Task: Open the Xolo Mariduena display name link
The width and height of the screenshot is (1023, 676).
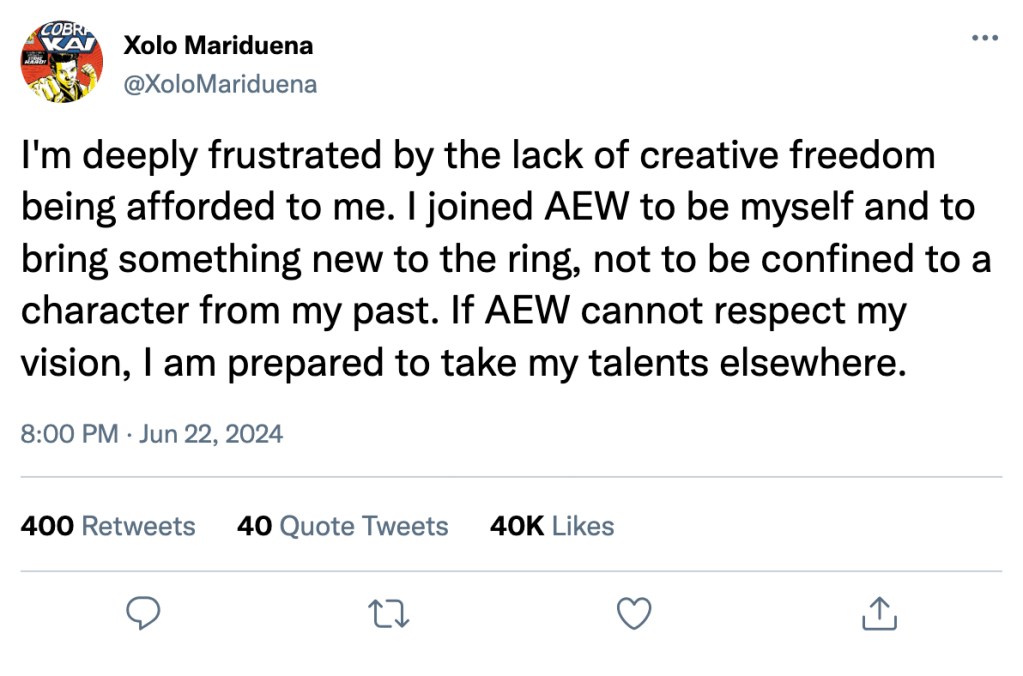Action: click(217, 45)
